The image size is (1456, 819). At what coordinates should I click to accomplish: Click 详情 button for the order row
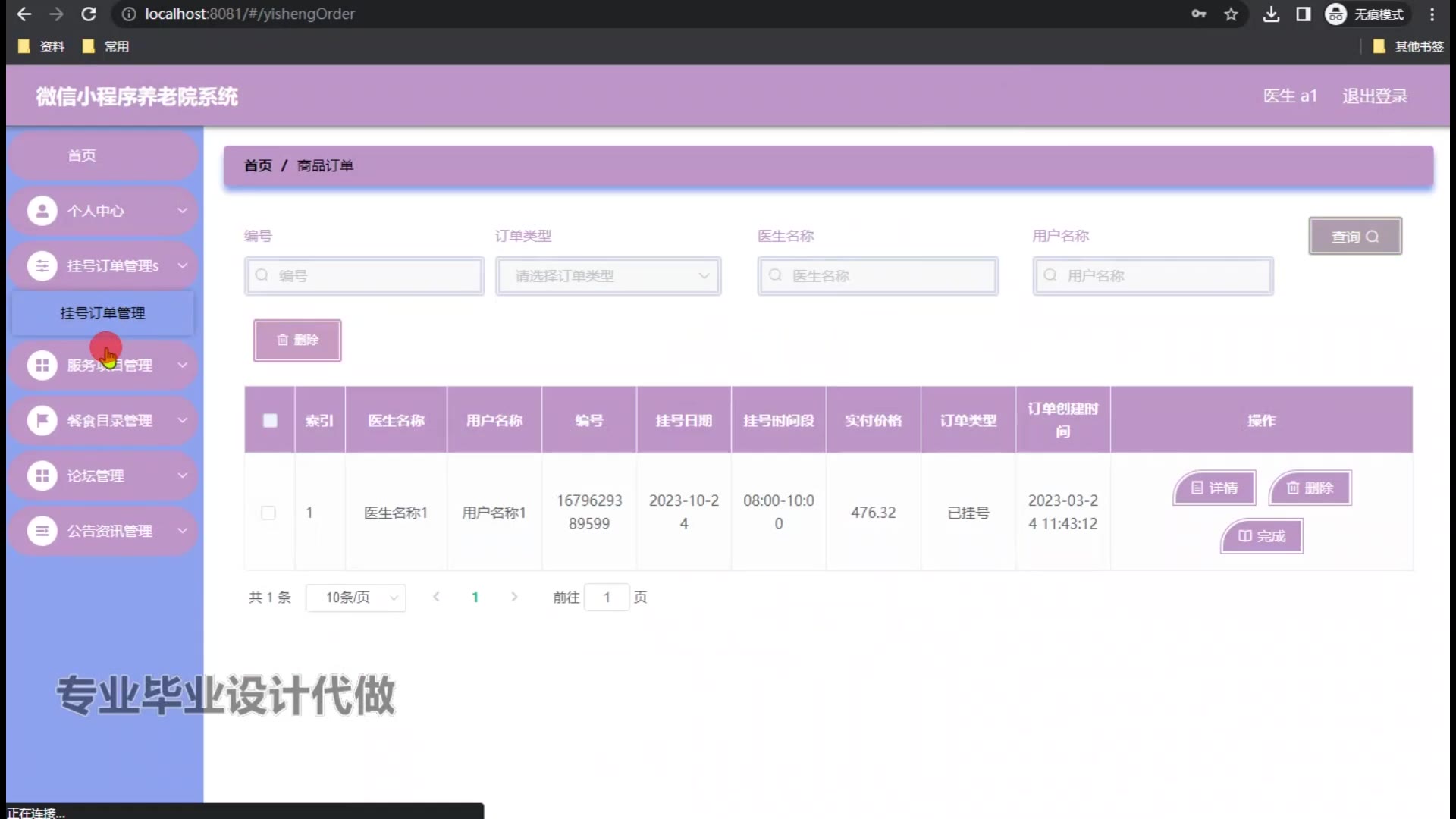click(x=1214, y=488)
